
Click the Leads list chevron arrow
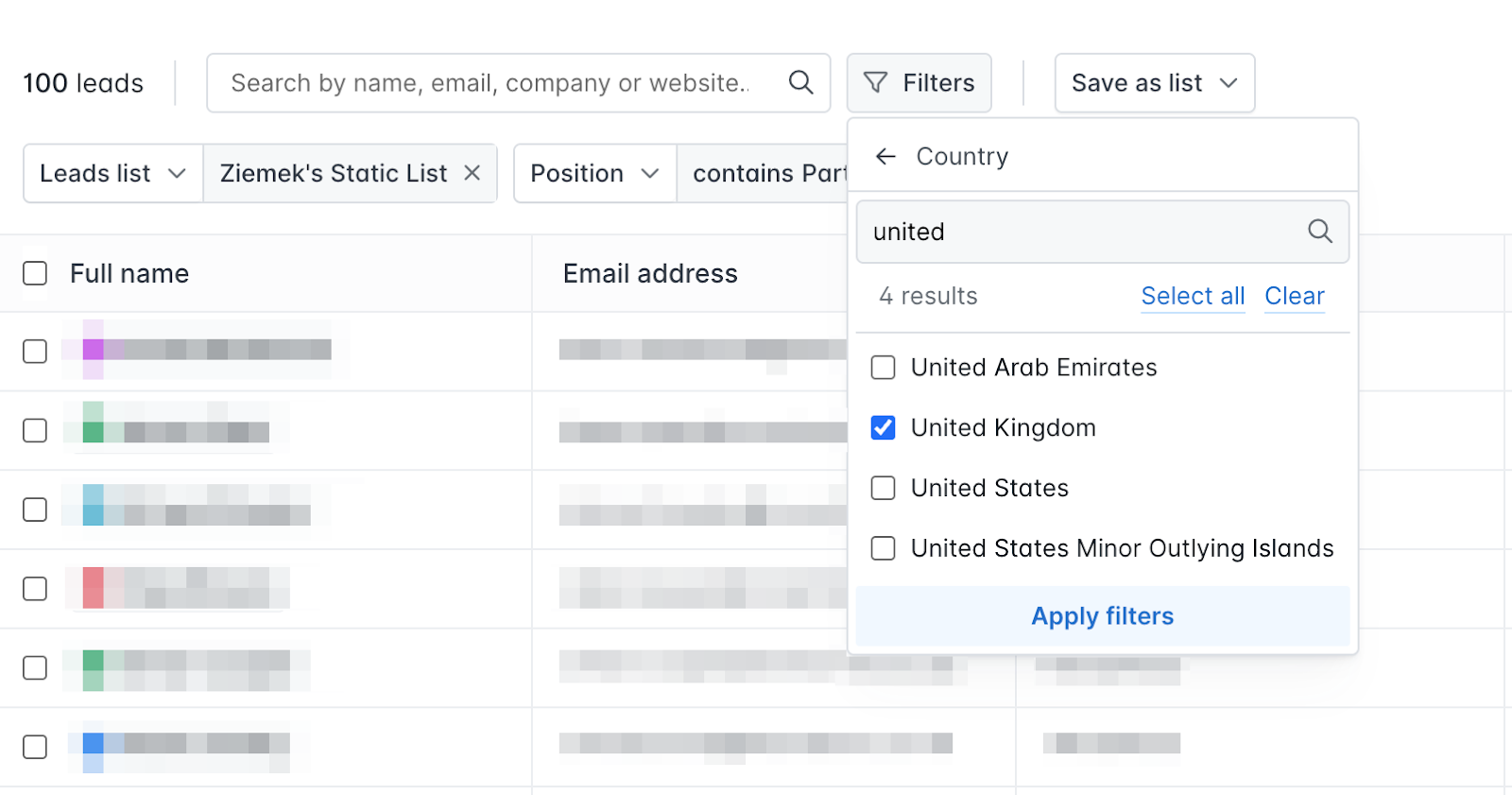(x=177, y=174)
